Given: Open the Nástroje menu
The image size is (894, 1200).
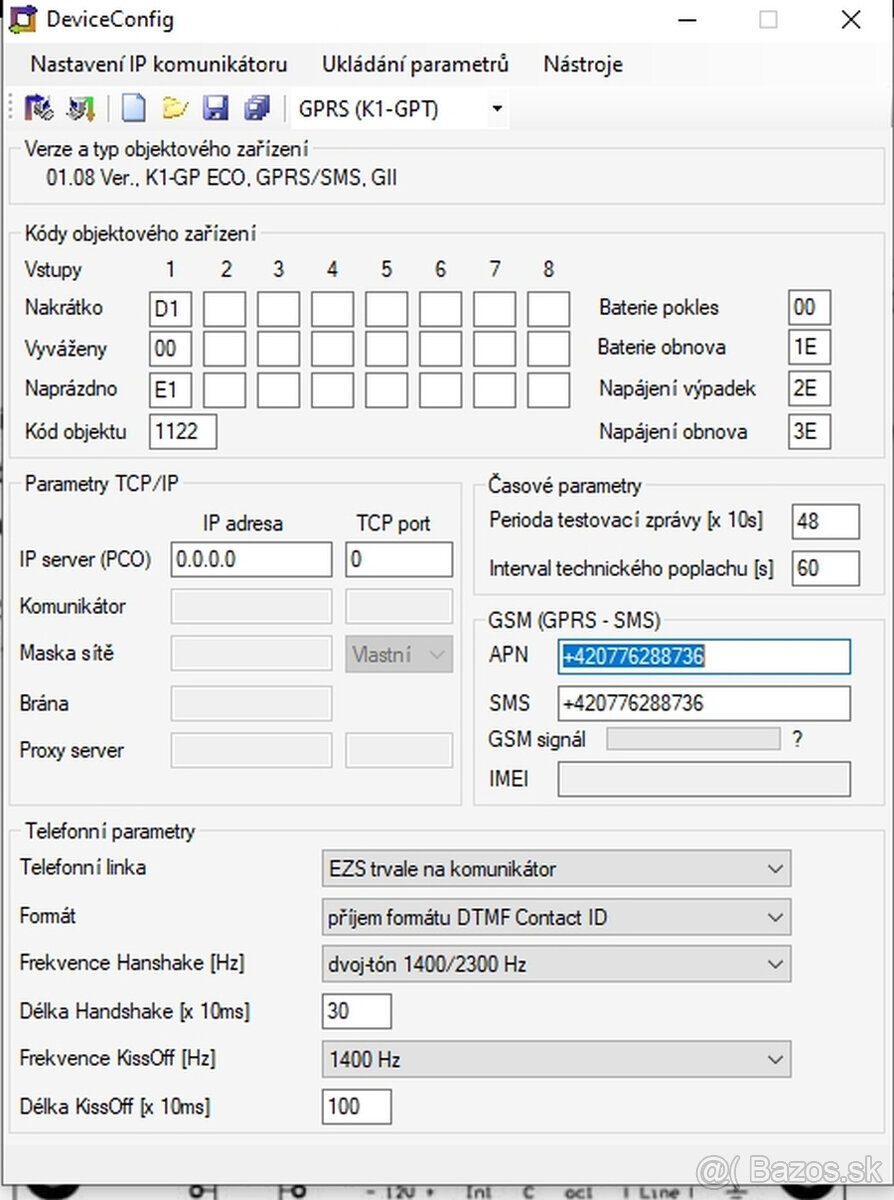Looking at the screenshot, I should click(x=582, y=64).
